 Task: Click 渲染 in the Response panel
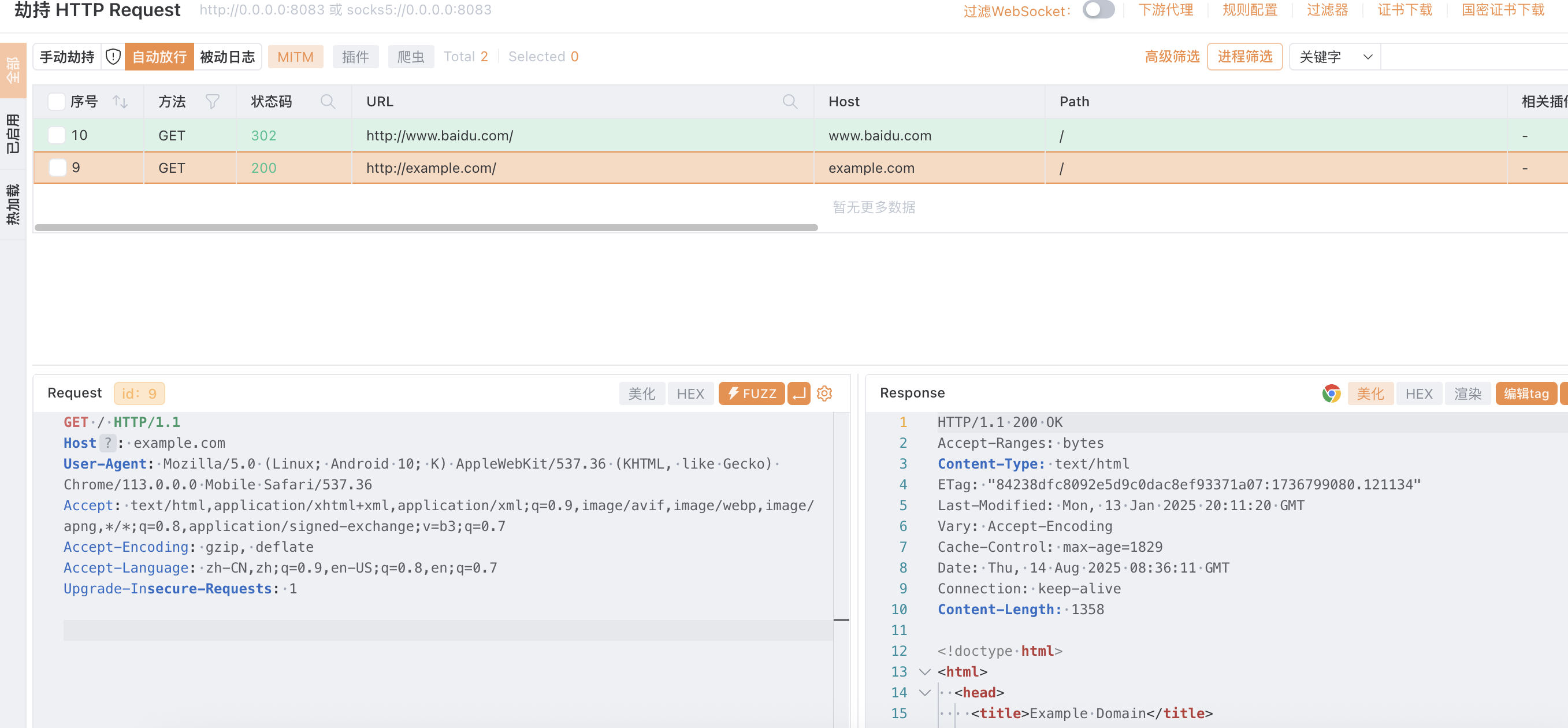(x=1467, y=394)
